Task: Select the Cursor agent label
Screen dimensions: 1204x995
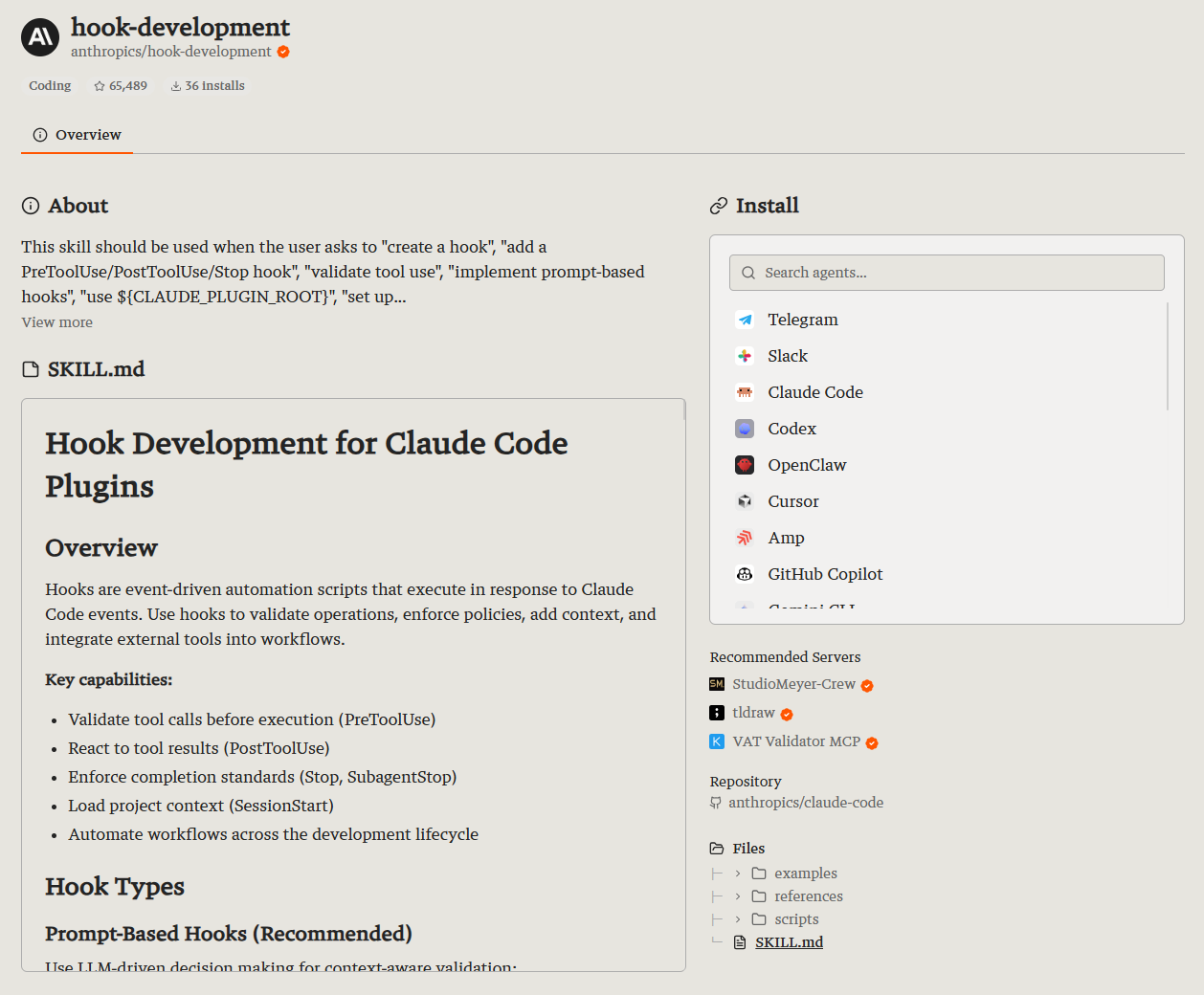Action: [793, 501]
